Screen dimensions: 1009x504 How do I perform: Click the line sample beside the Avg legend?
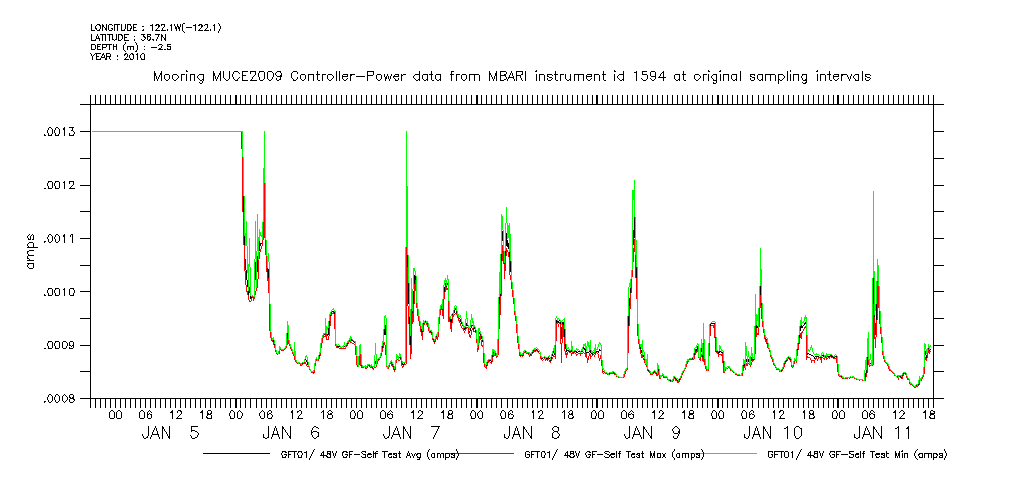pyautogui.click(x=240, y=455)
